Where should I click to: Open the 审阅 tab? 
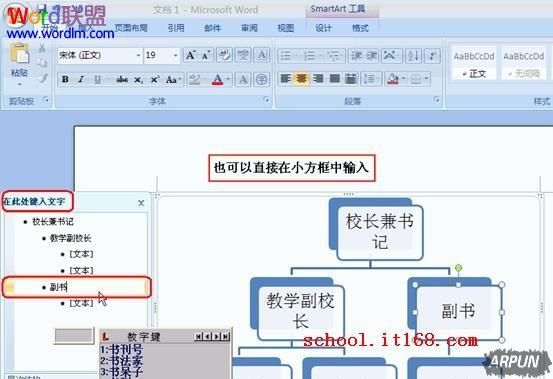(249, 28)
